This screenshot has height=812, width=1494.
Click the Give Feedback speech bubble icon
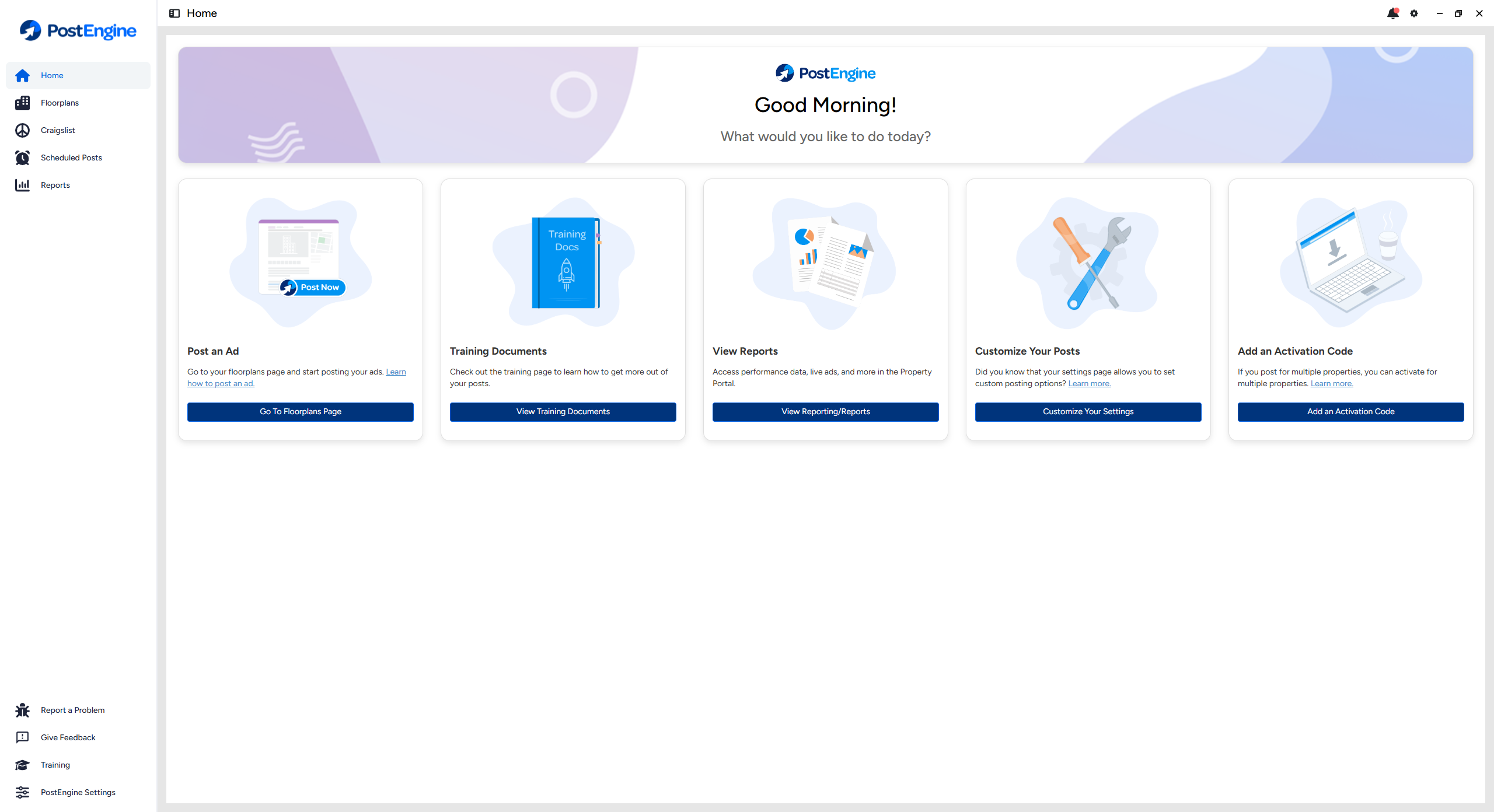tap(23, 737)
